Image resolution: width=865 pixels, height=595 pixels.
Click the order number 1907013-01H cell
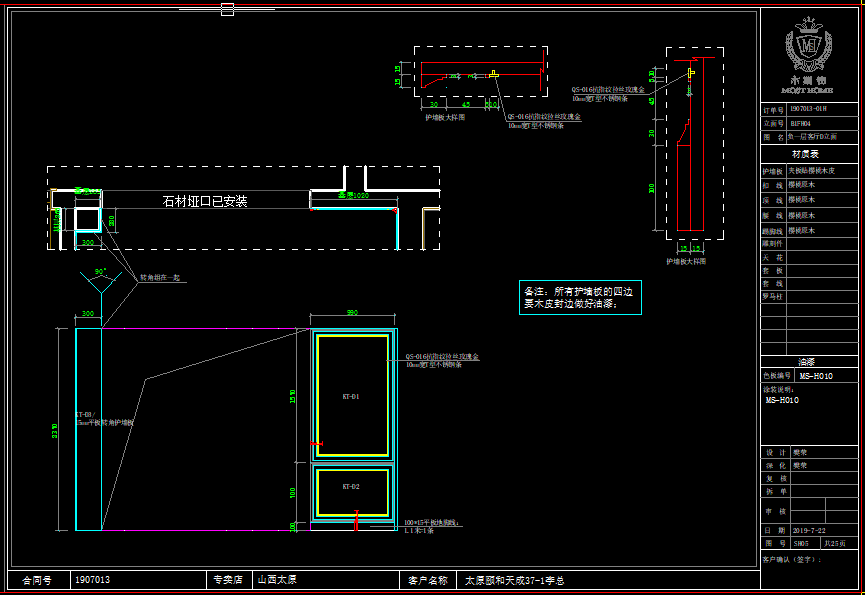click(809, 108)
